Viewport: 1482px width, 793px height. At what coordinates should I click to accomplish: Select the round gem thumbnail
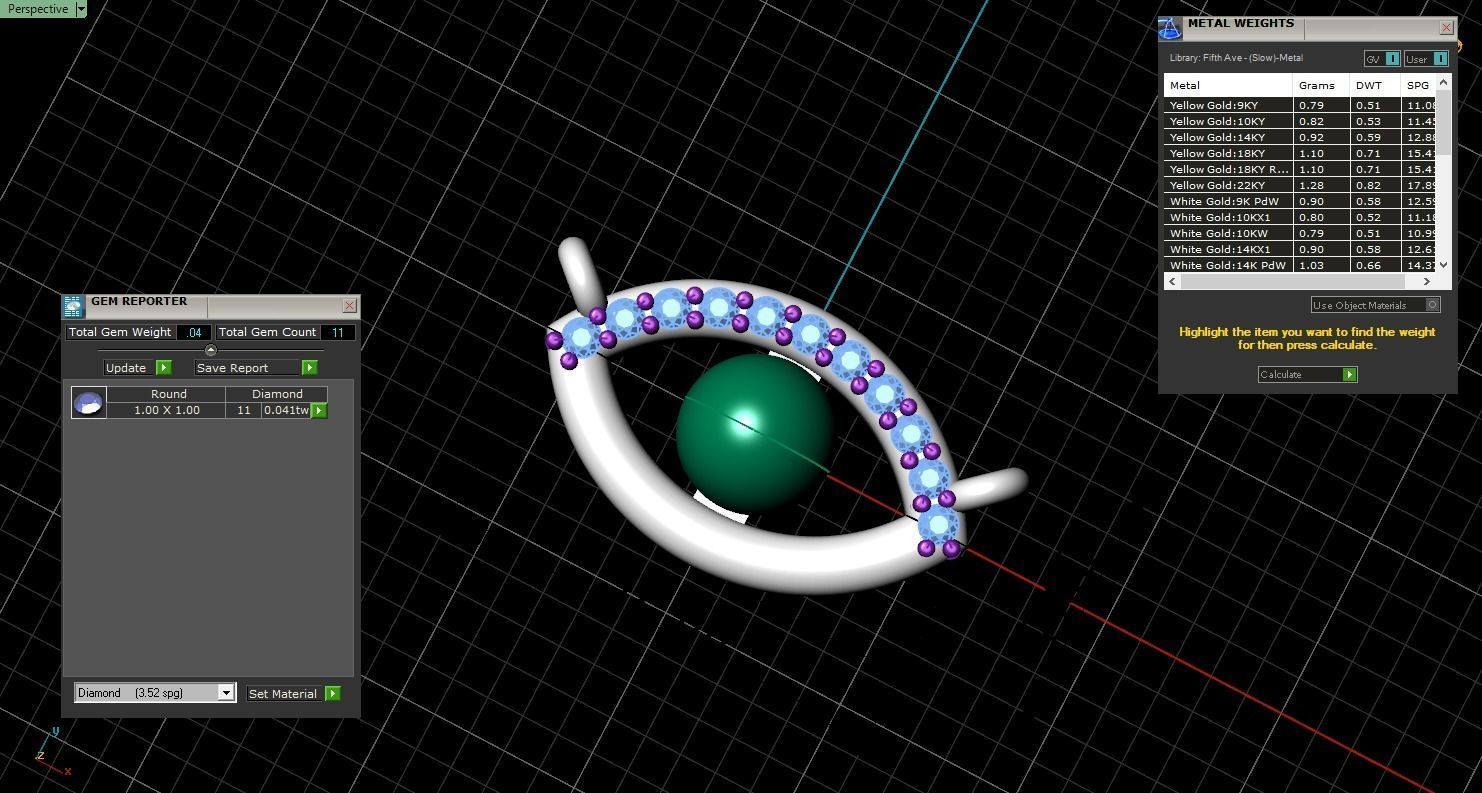click(x=89, y=403)
